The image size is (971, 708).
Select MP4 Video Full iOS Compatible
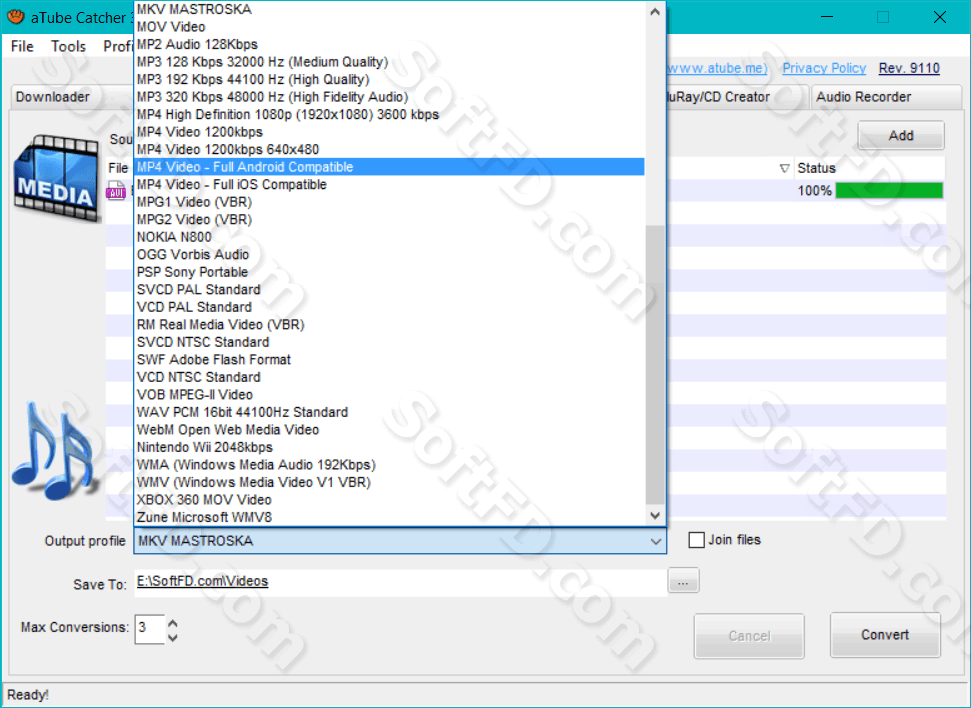click(x=390, y=185)
